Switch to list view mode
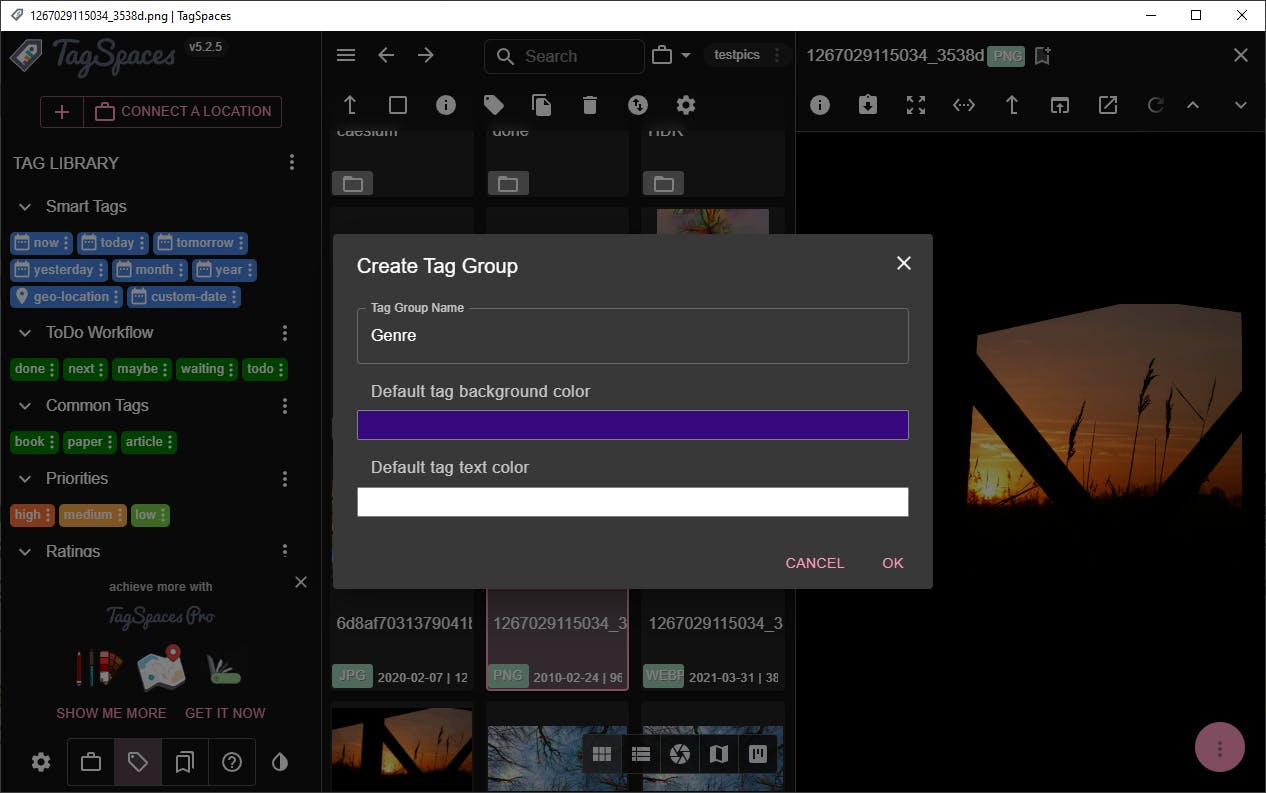Screen dimensions: 1266x793 tap(641, 754)
